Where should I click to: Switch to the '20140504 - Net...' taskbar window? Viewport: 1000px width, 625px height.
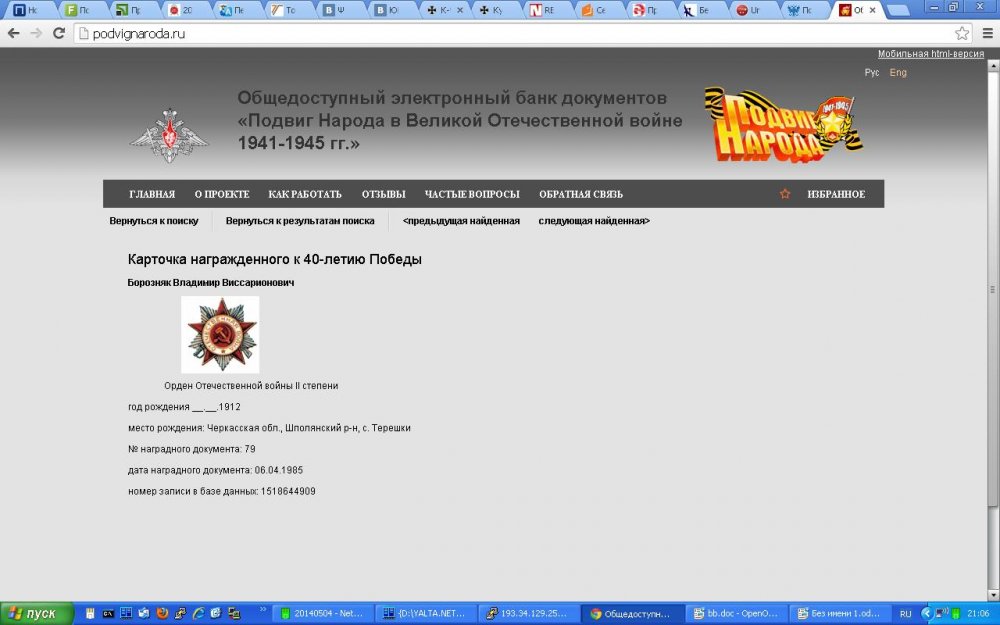(x=323, y=614)
